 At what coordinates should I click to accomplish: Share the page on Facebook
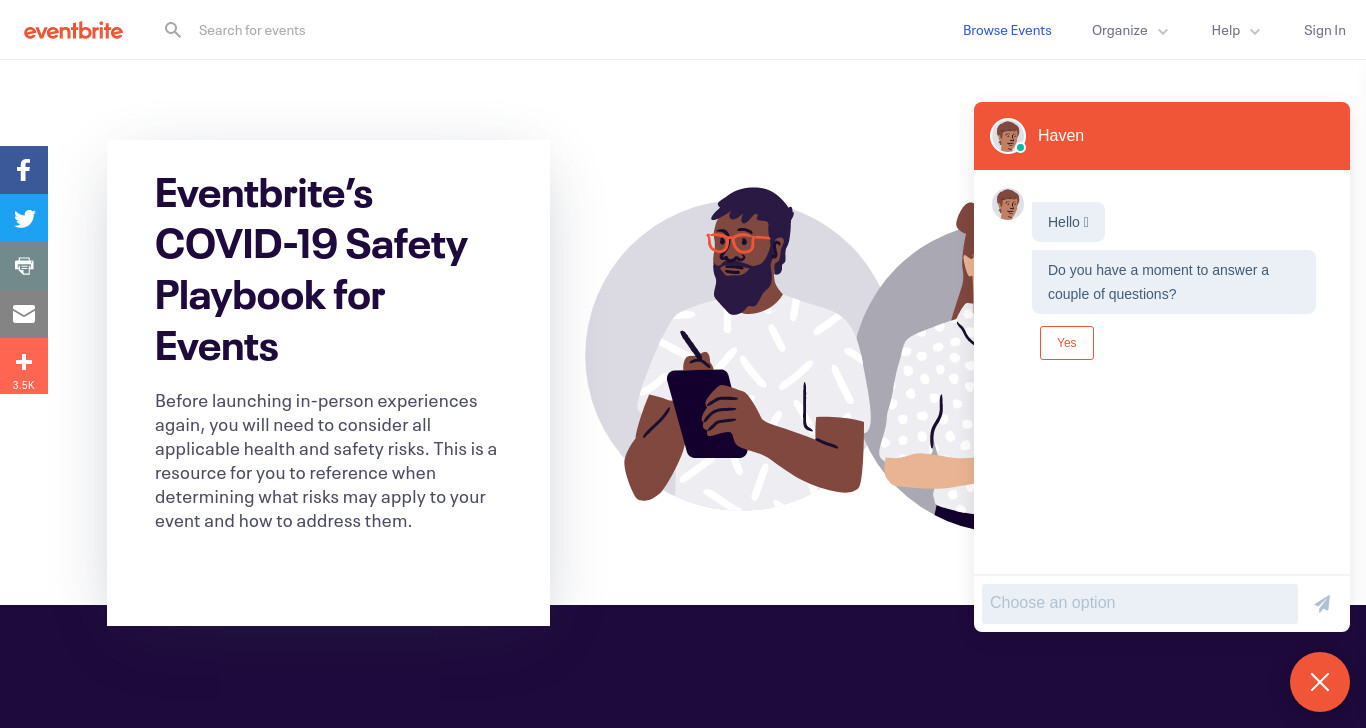tap(24, 170)
